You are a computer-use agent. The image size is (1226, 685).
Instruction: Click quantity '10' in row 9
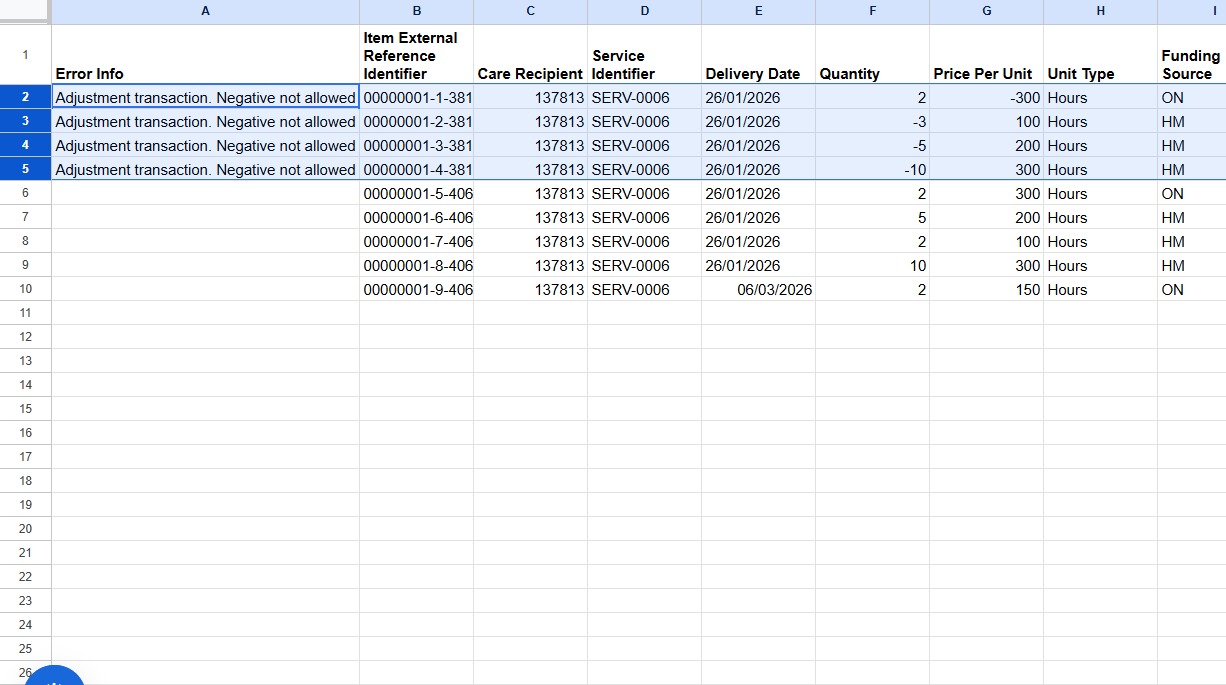coord(872,266)
